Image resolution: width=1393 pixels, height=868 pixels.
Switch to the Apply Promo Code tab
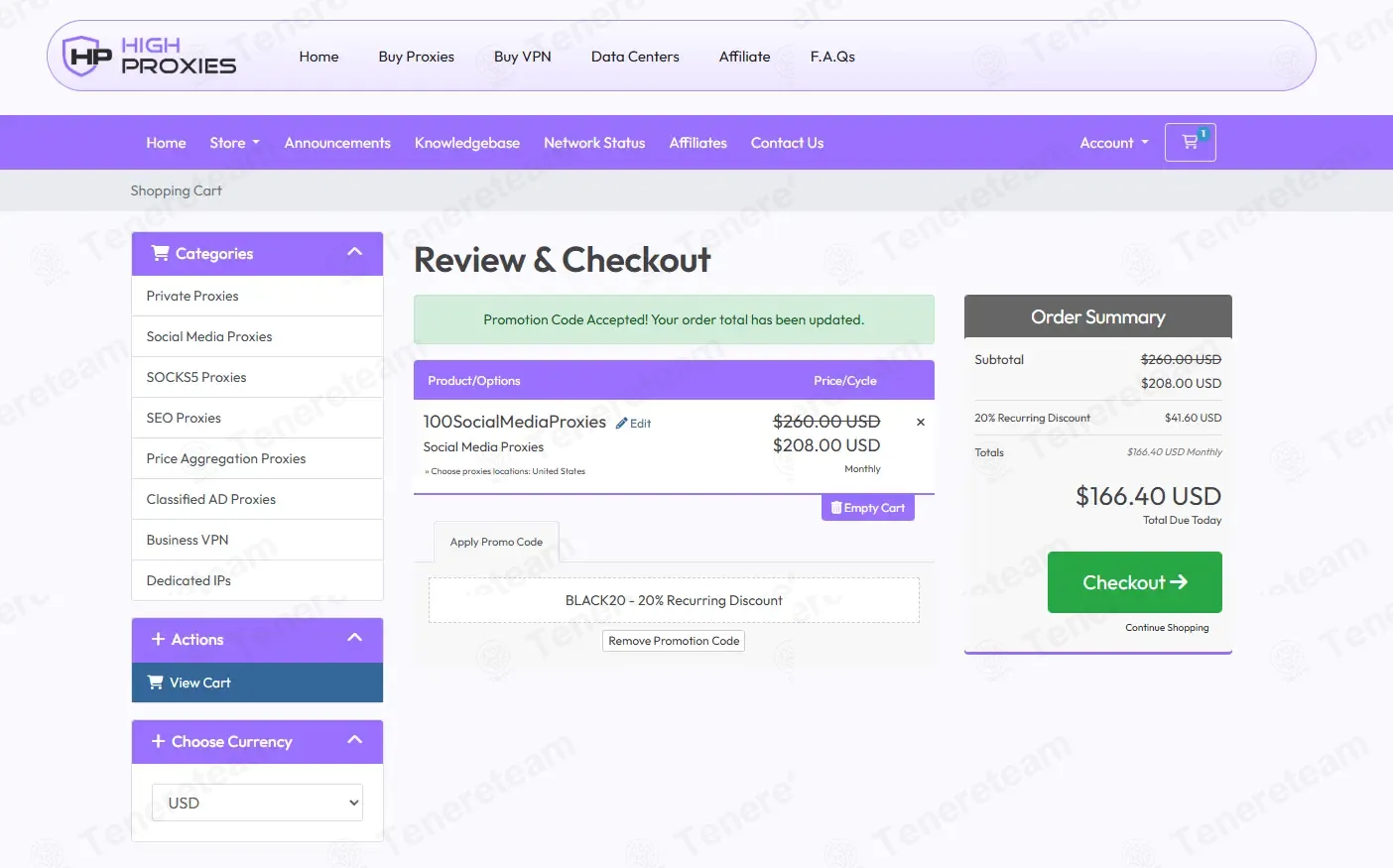(x=496, y=542)
